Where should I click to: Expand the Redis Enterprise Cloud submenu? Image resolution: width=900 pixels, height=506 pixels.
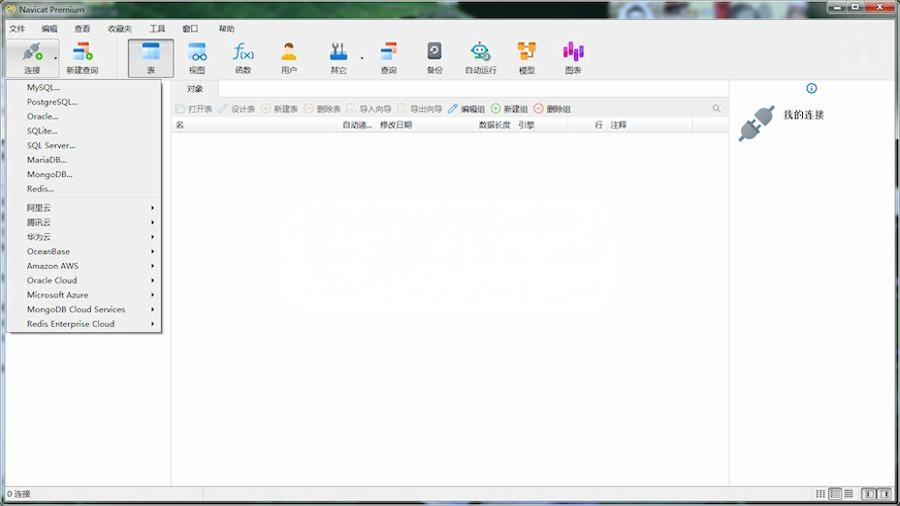[x=84, y=324]
